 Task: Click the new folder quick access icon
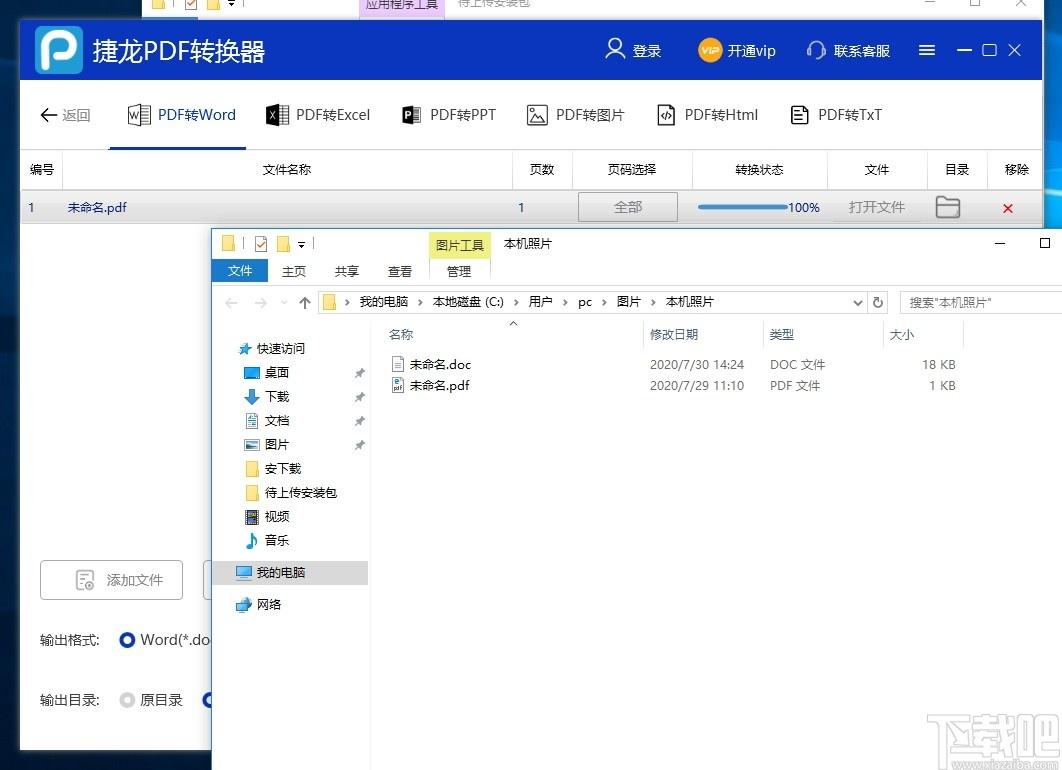283,244
